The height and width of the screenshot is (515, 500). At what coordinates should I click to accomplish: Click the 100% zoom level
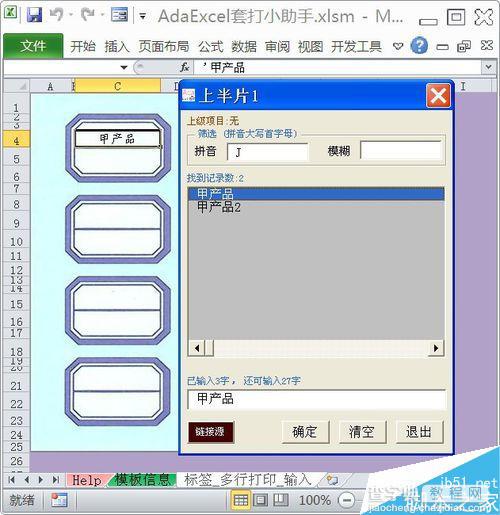click(x=315, y=500)
